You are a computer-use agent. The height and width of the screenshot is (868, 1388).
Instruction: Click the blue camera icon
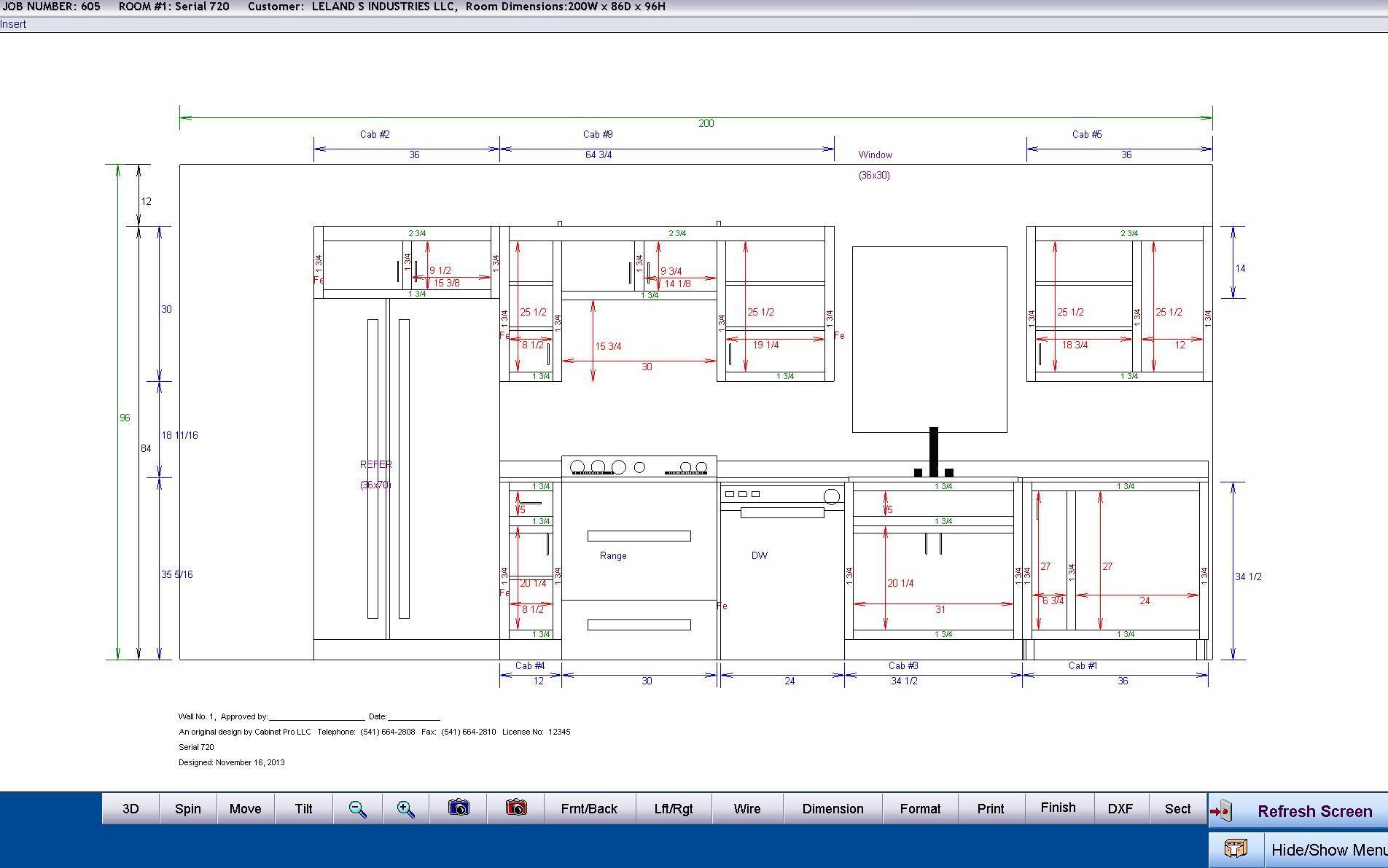click(x=459, y=808)
